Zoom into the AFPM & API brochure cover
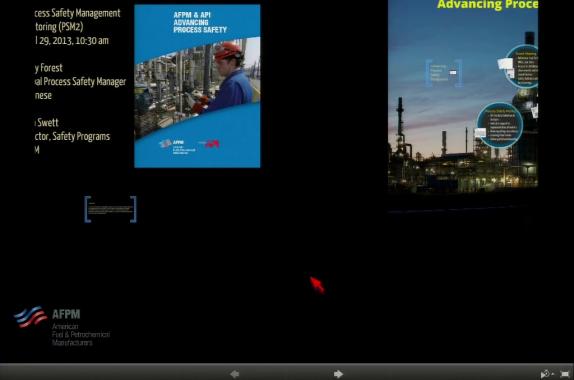The height and width of the screenshot is (380, 574). [x=197, y=86]
